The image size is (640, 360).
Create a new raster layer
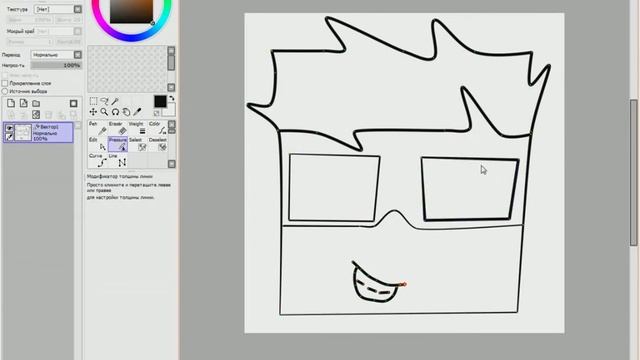point(11,103)
